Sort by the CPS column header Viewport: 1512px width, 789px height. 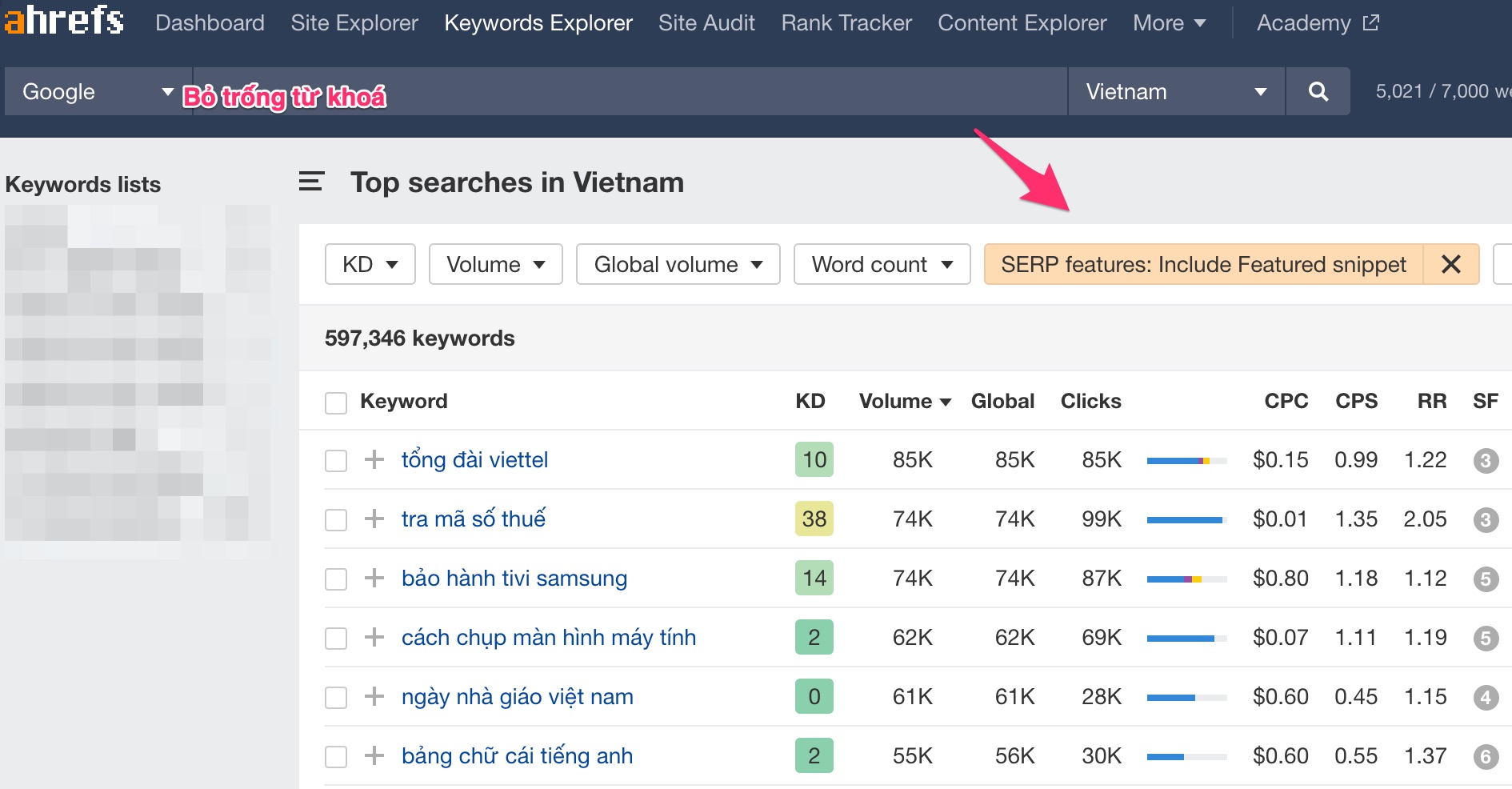tap(1356, 401)
